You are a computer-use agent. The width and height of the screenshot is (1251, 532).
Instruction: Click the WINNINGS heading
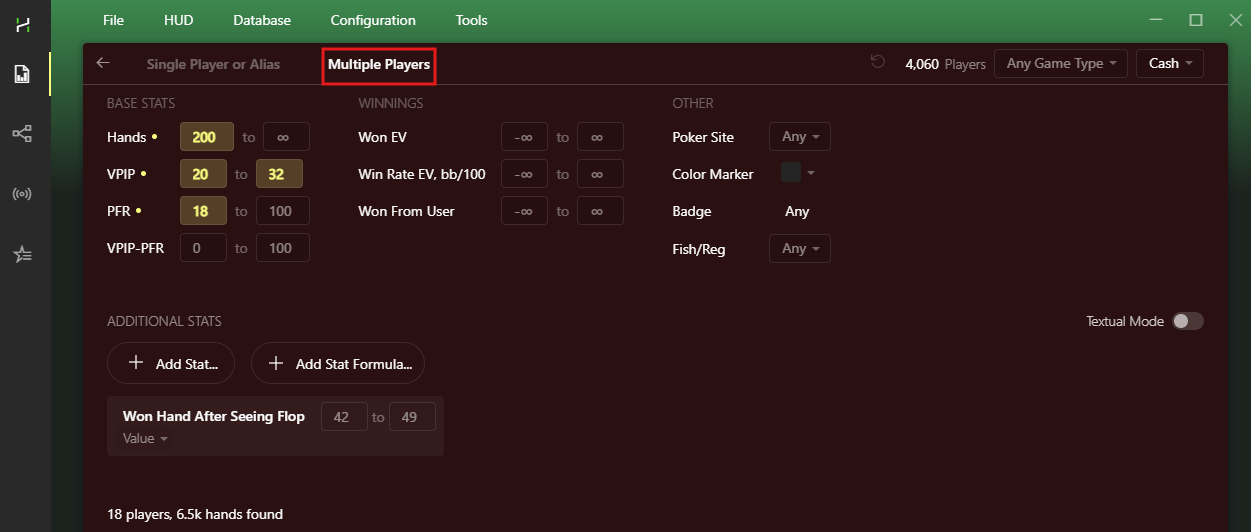coord(390,103)
